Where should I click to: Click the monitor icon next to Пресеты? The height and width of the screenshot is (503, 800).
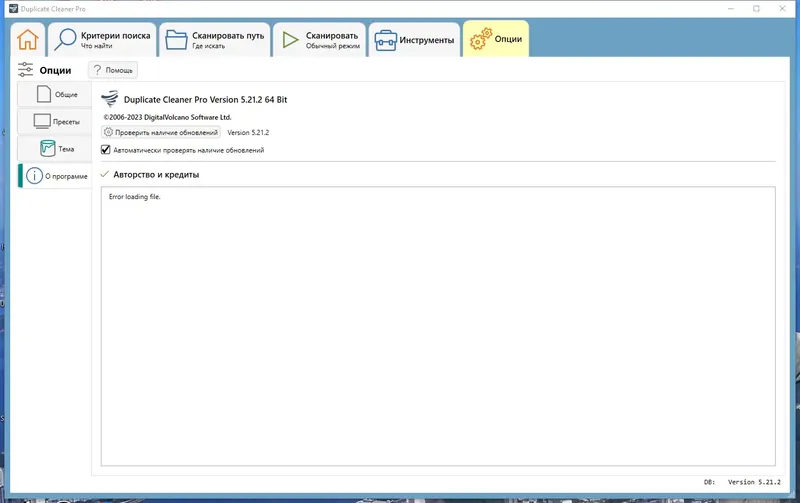click(x=42, y=121)
